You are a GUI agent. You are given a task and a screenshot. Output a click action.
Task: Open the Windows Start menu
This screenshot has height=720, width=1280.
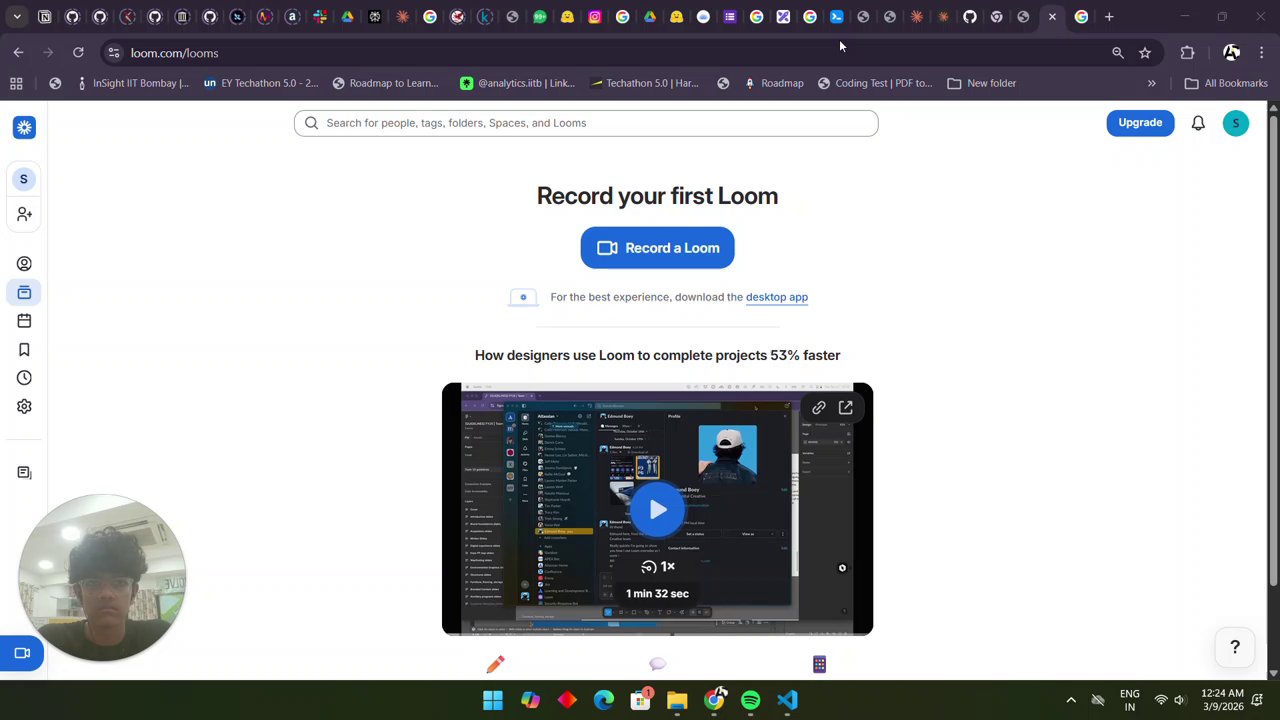click(493, 700)
